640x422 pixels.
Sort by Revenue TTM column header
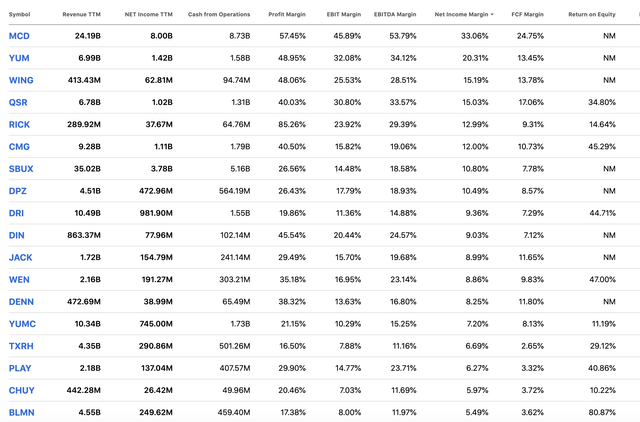click(x=81, y=14)
